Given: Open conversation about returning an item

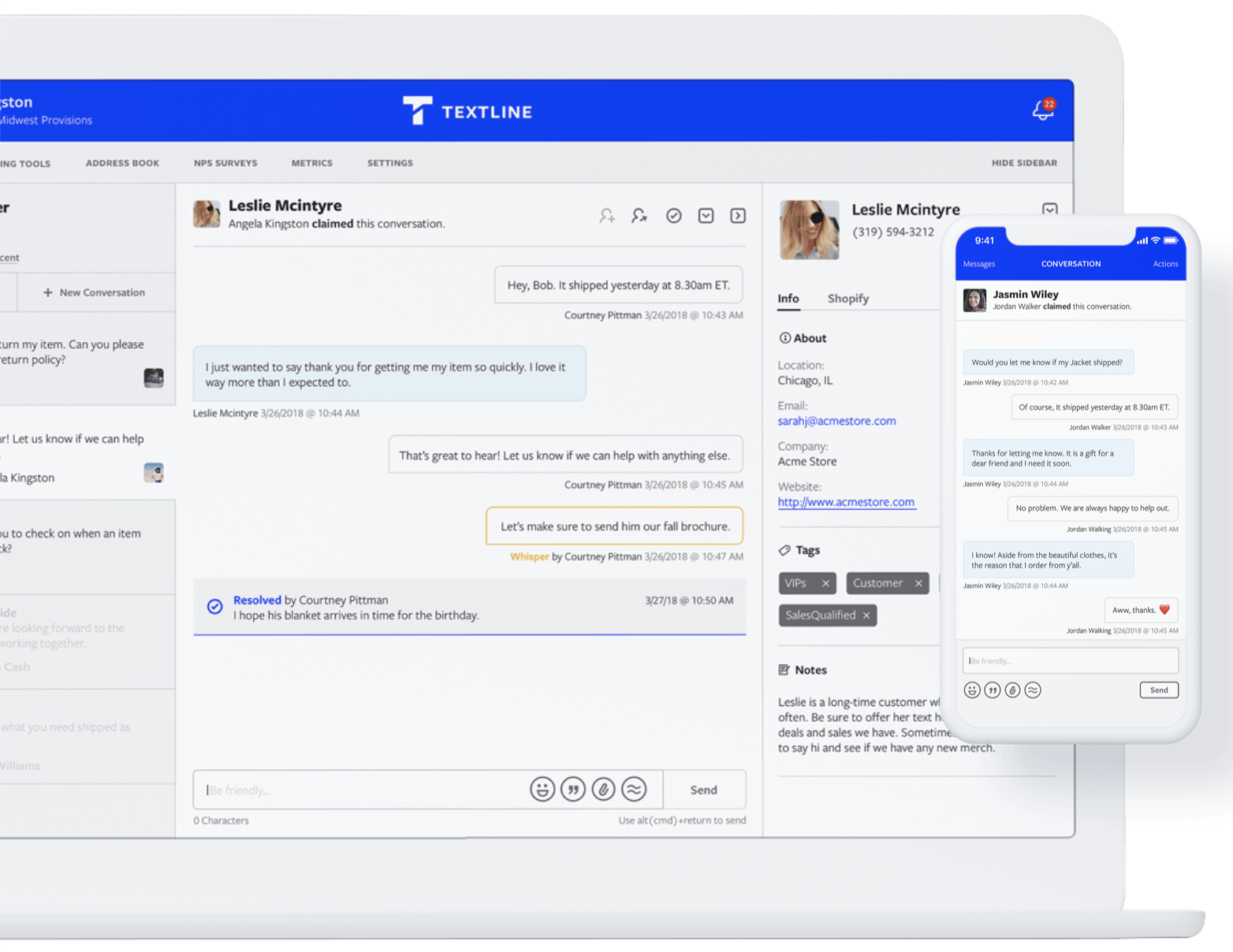Looking at the screenshot, I should [x=88, y=359].
